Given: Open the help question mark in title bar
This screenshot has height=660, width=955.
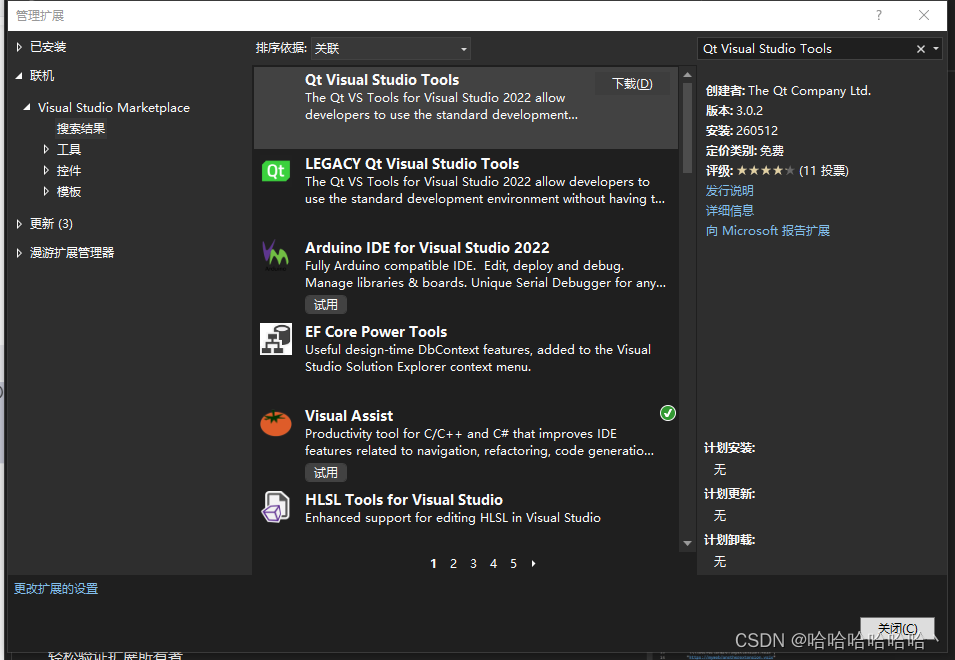Looking at the screenshot, I should 878,15.
